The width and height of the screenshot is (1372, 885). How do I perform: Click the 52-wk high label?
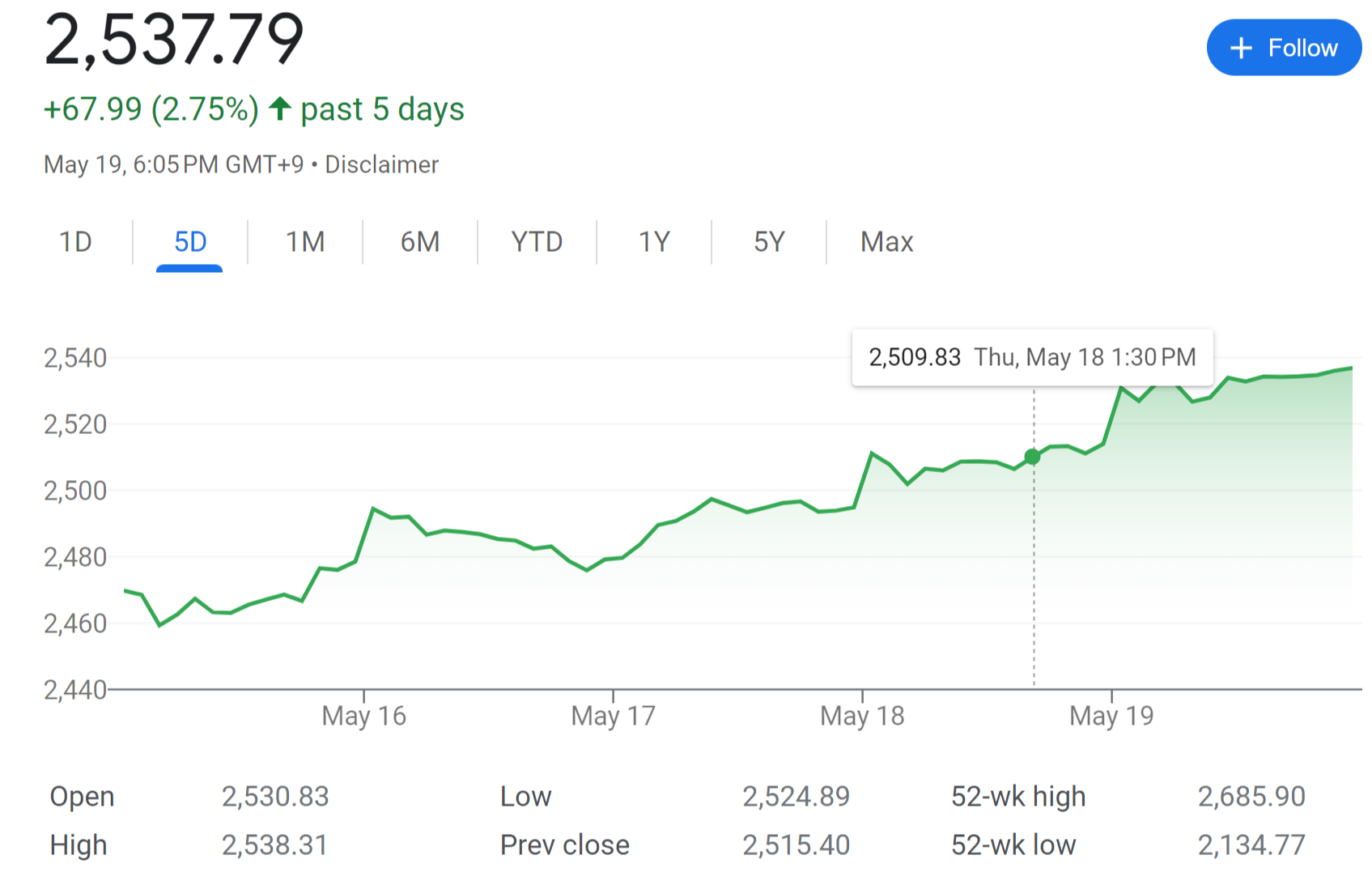pyautogui.click(x=1018, y=796)
